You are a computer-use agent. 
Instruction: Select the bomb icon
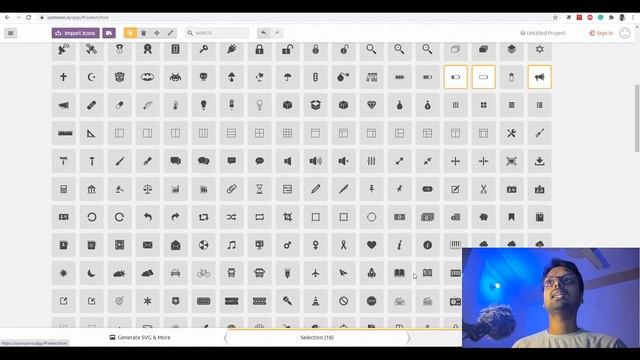[343, 77]
